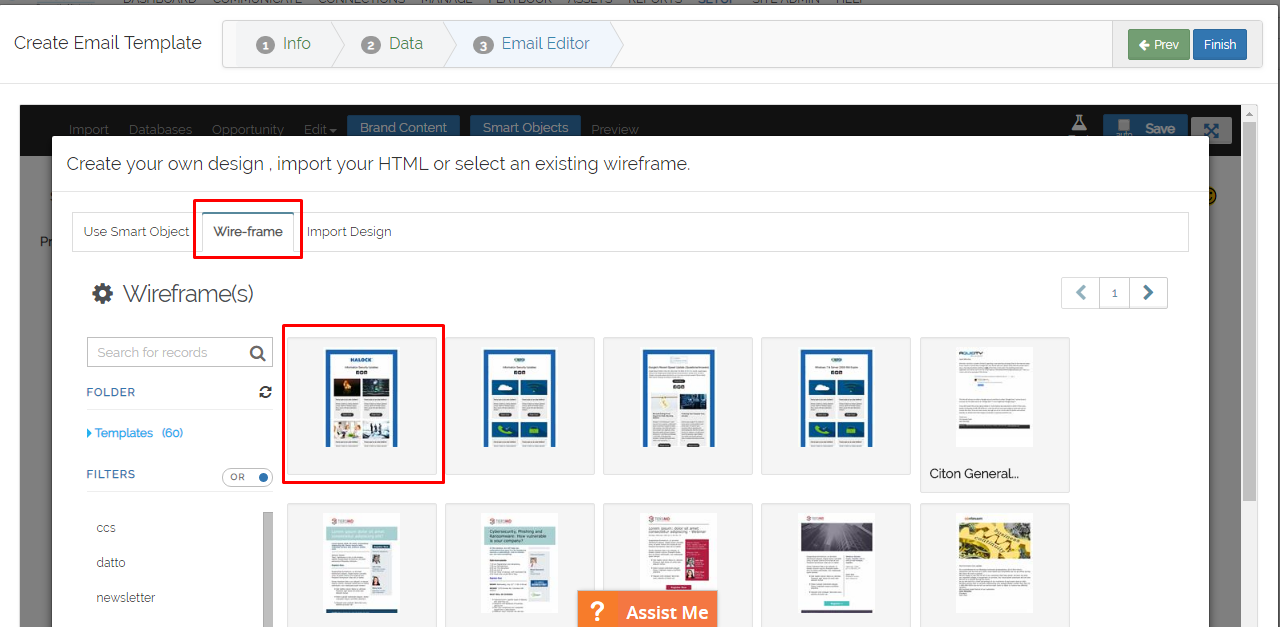Choose the teal header TeamHD wireframe
The height and width of the screenshot is (627, 1280).
point(362,565)
